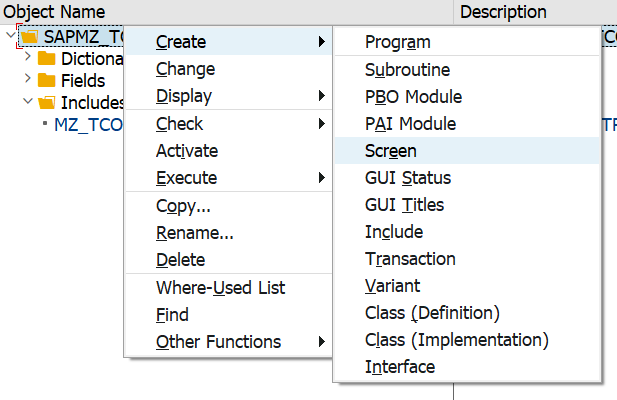
Task: Open the Other Functions submenu arrow
Action: 322,341
